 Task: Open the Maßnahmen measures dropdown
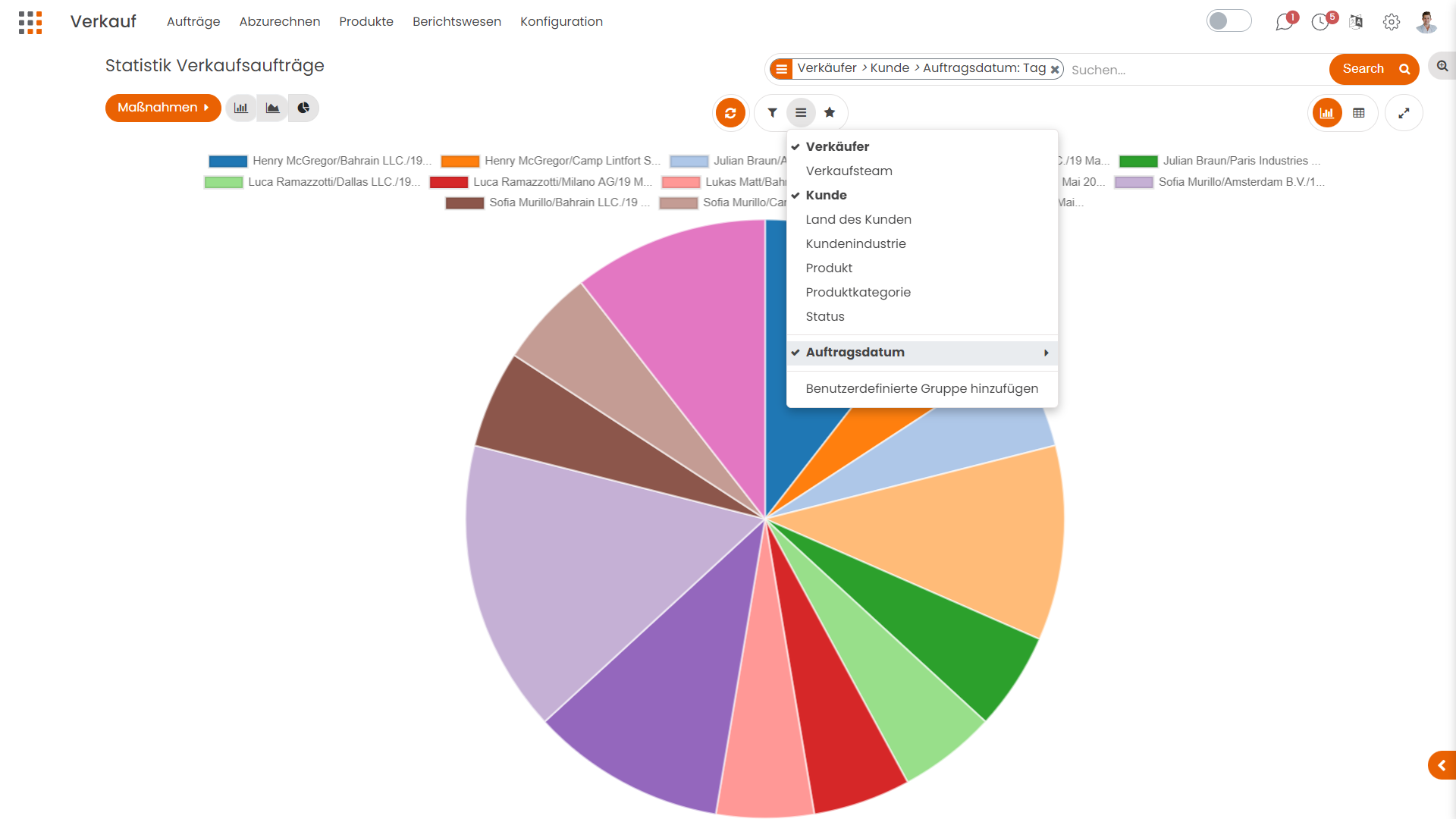(x=163, y=108)
